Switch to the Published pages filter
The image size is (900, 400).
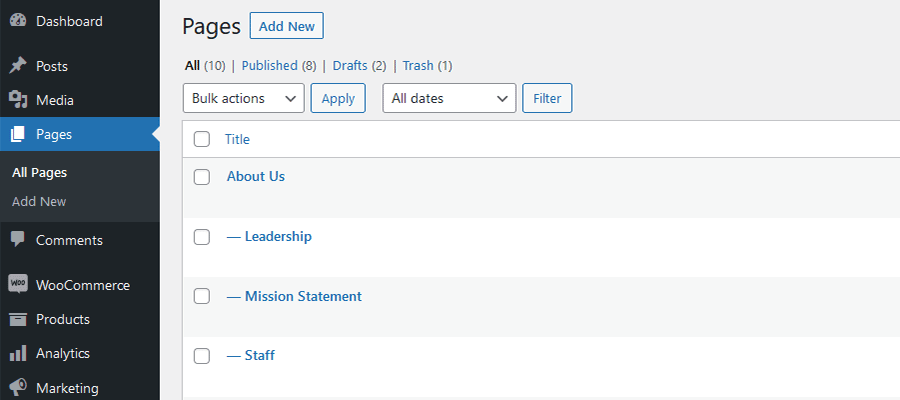[x=270, y=66]
